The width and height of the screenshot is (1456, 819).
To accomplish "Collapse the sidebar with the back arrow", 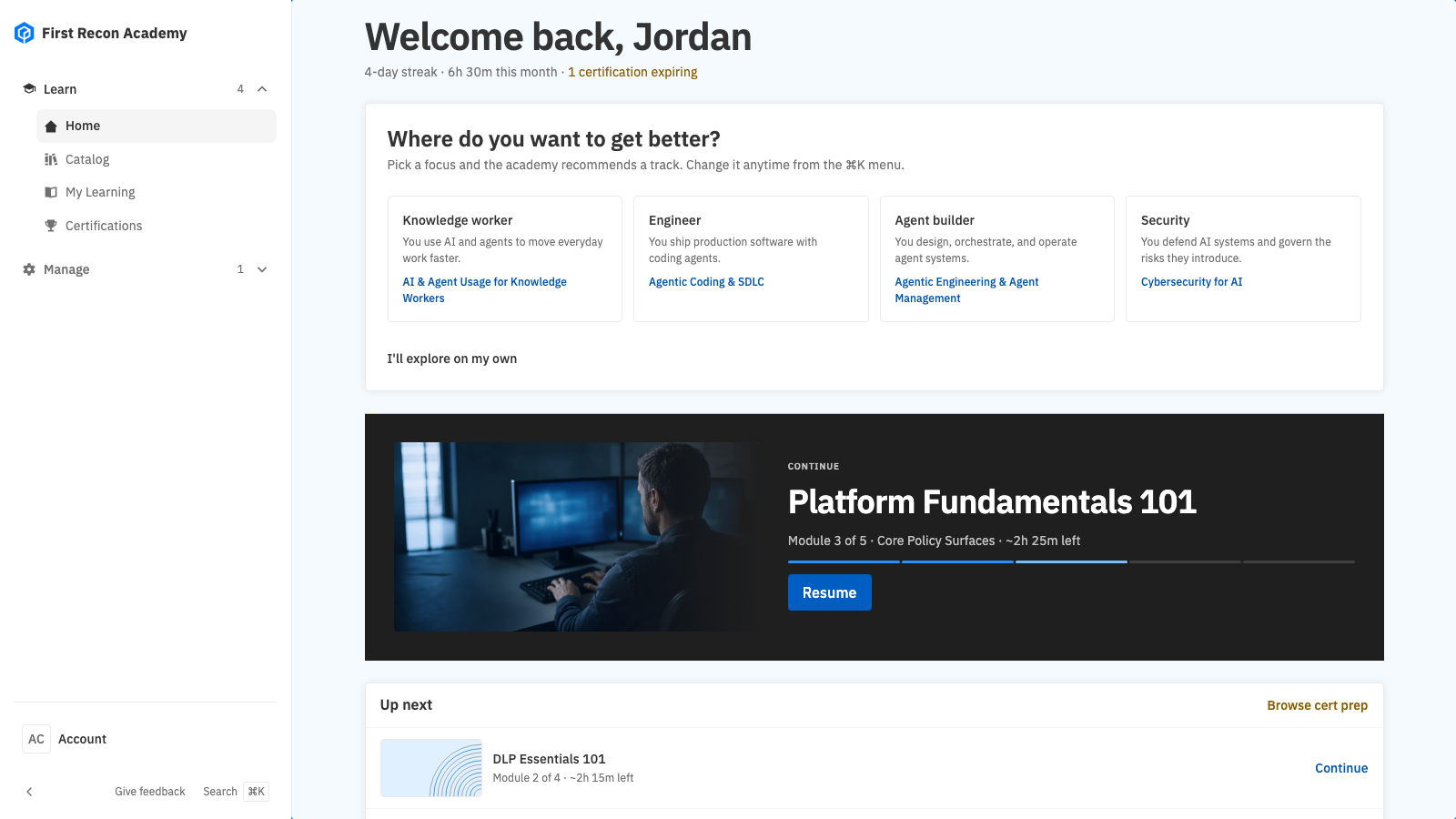I will pos(29,792).
